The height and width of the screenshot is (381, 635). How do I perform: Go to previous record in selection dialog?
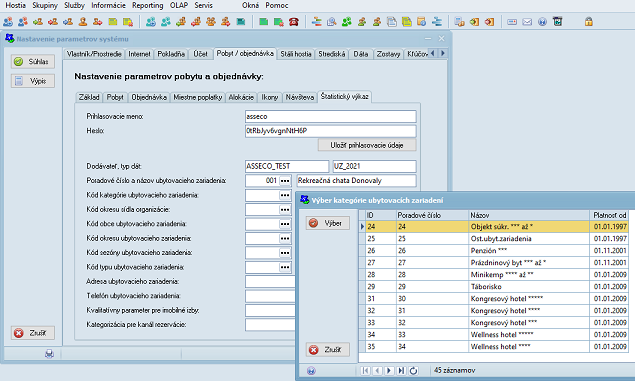tap(377, 370)
